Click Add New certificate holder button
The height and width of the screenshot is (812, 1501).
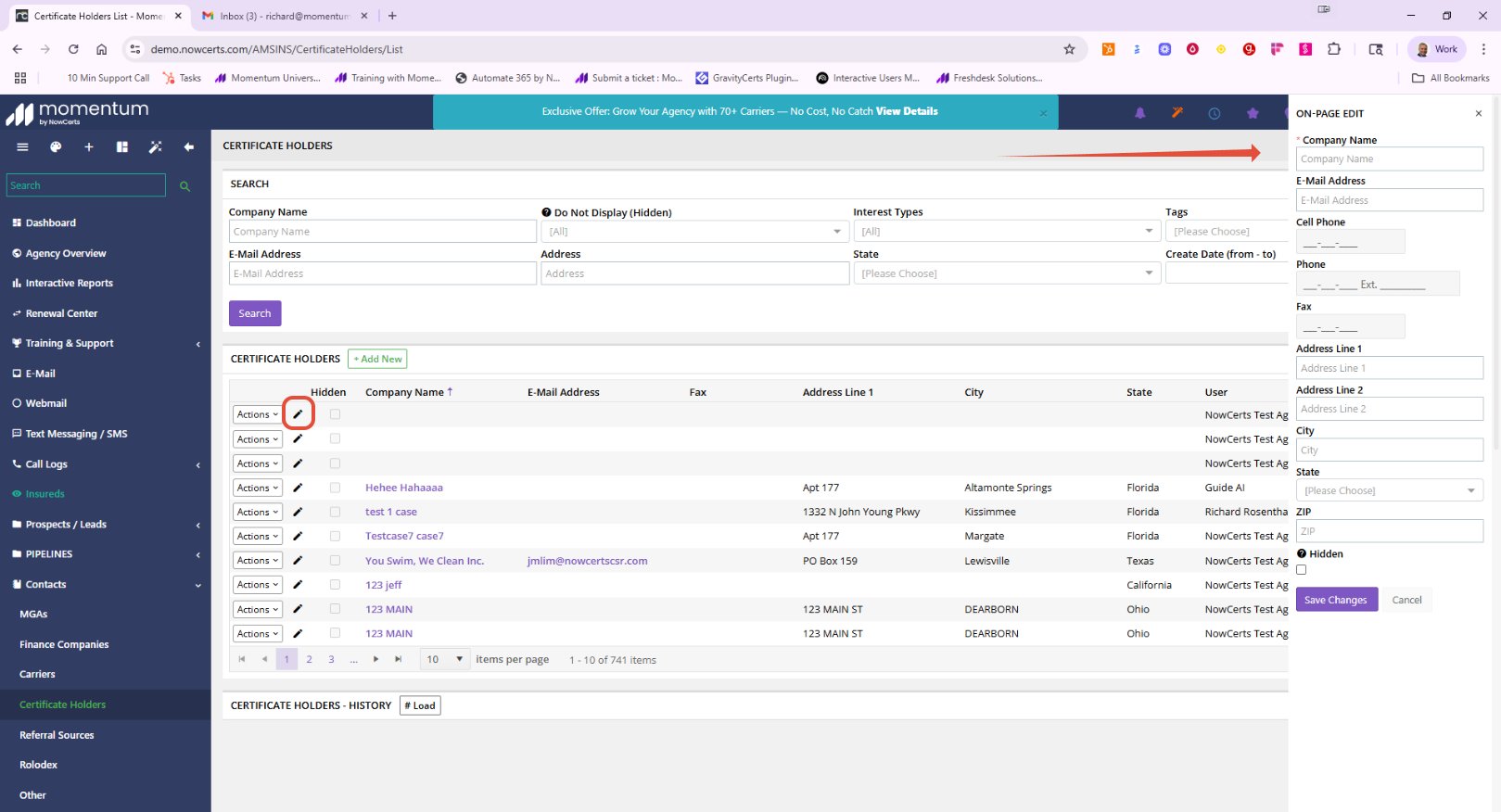pos(377,359)
